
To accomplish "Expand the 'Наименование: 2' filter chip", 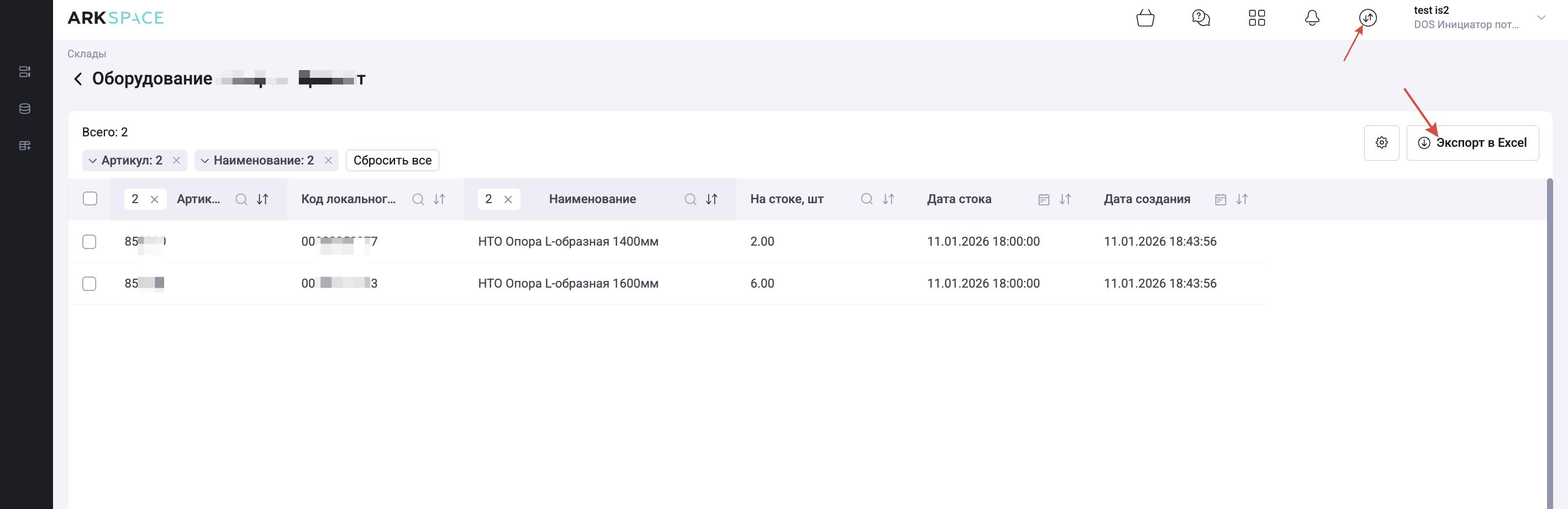I will 204,161.
